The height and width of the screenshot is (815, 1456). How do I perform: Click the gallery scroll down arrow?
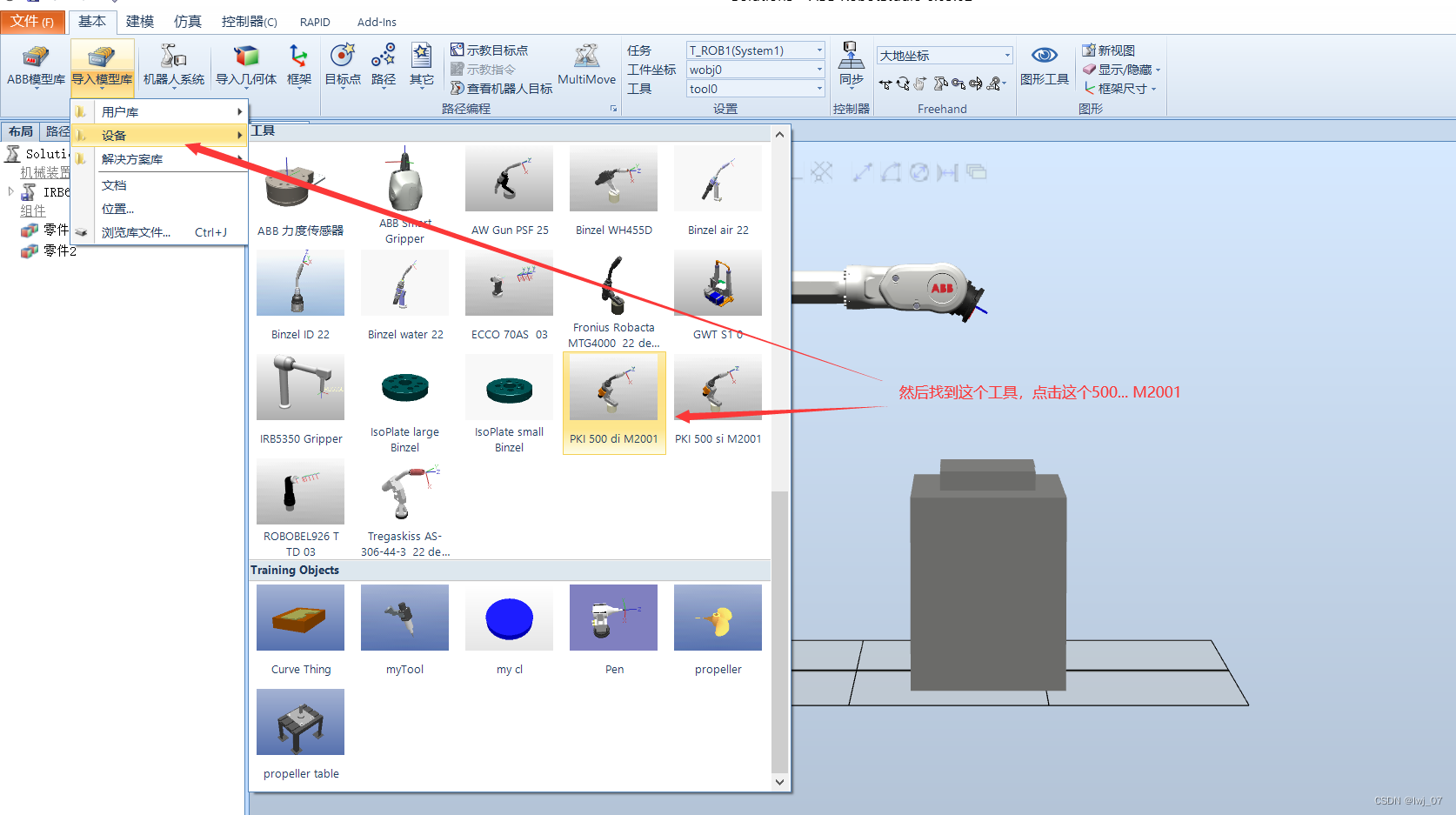click(x=779, y=782)
